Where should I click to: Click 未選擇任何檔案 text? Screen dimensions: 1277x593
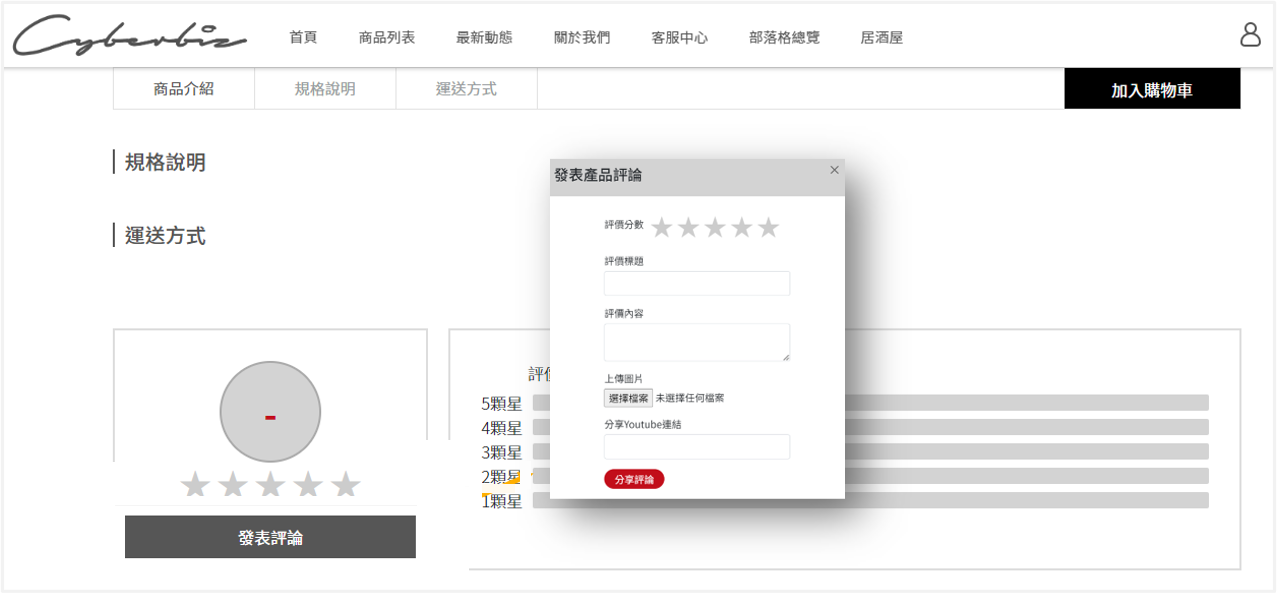click(690, 398)
